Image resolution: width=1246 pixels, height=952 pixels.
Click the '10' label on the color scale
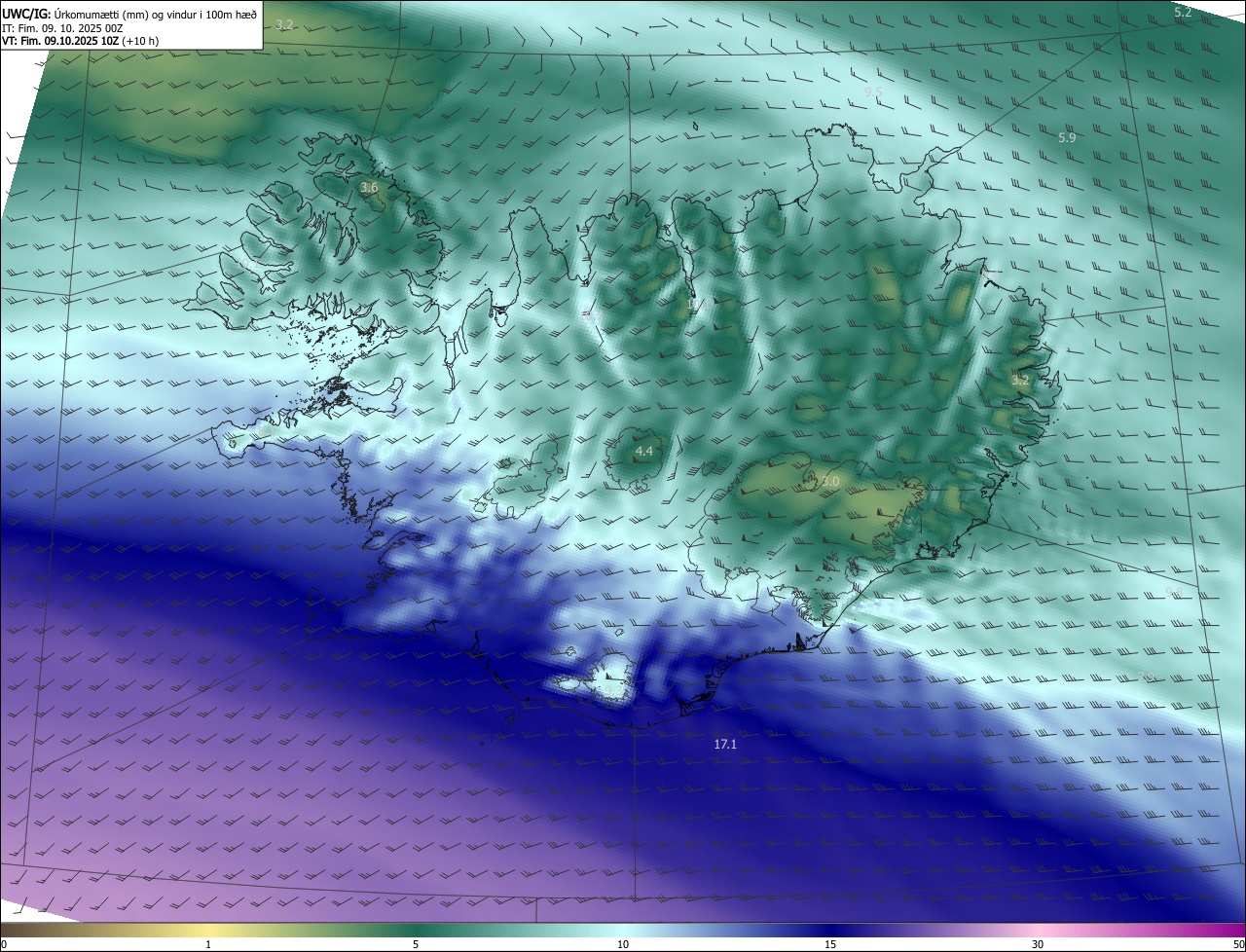click(x=623, y=944)
